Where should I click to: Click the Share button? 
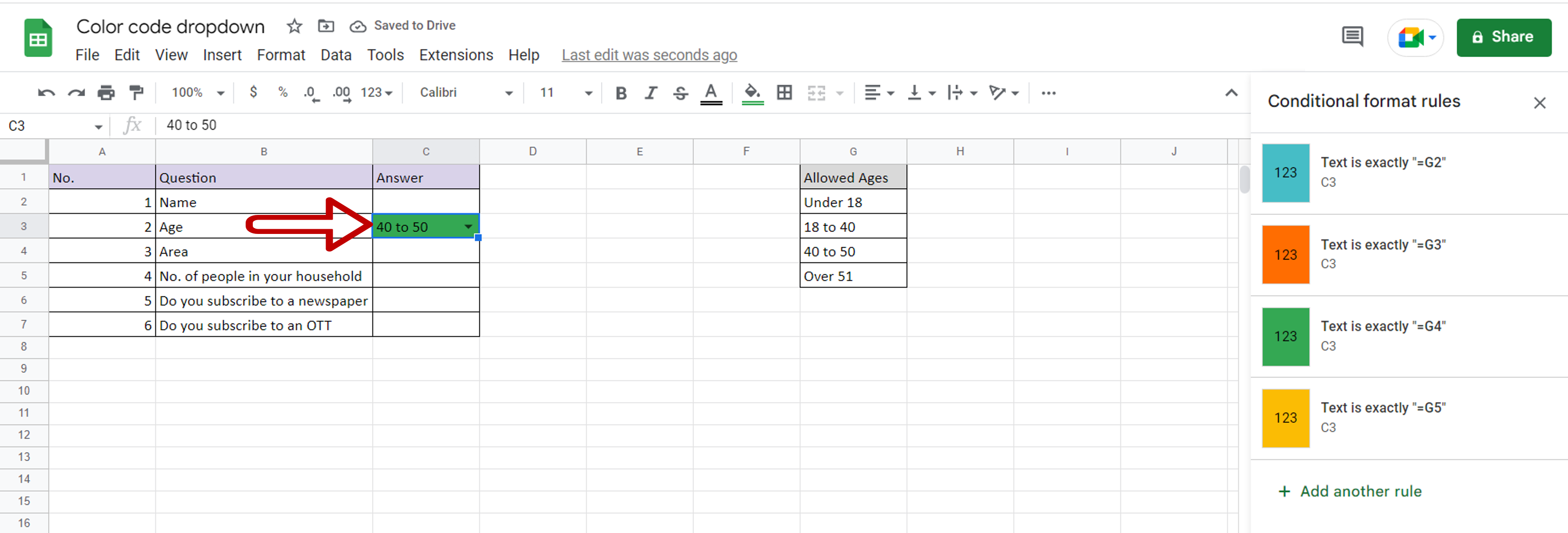point(1503,37)
